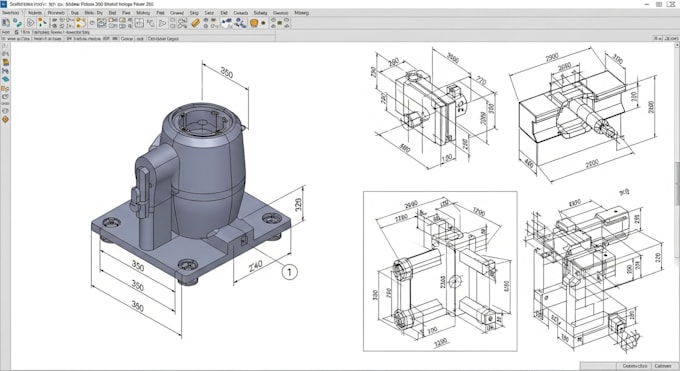Select the gray round shield icon in left sidebar
The width and height of the screenshot is (680, 371).
6,111
